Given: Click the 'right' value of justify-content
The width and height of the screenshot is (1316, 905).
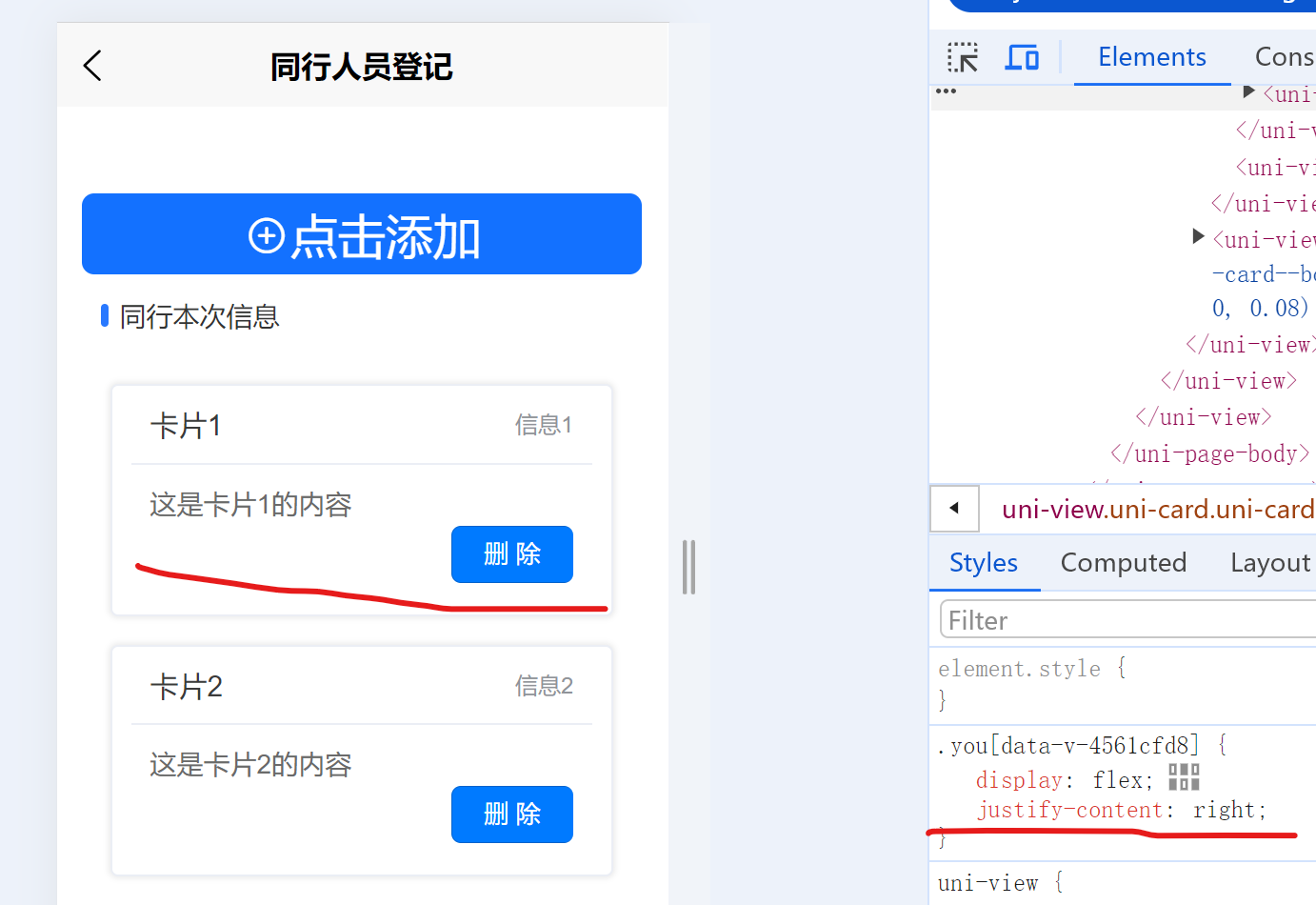Looking at the screenshot, I should [x=1224, y=811].
